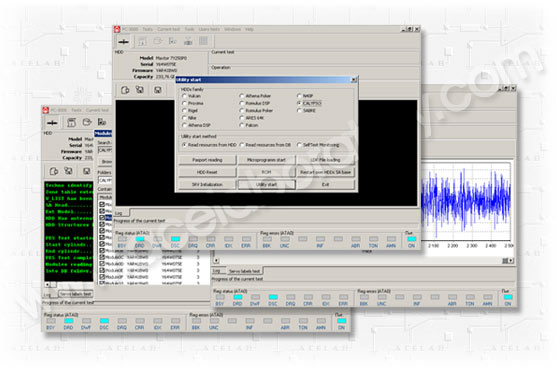Viewport: 556px width, 370px height.
Task: Click the first log icon above the black terminal in front window
Action: [x=125, y=90]
